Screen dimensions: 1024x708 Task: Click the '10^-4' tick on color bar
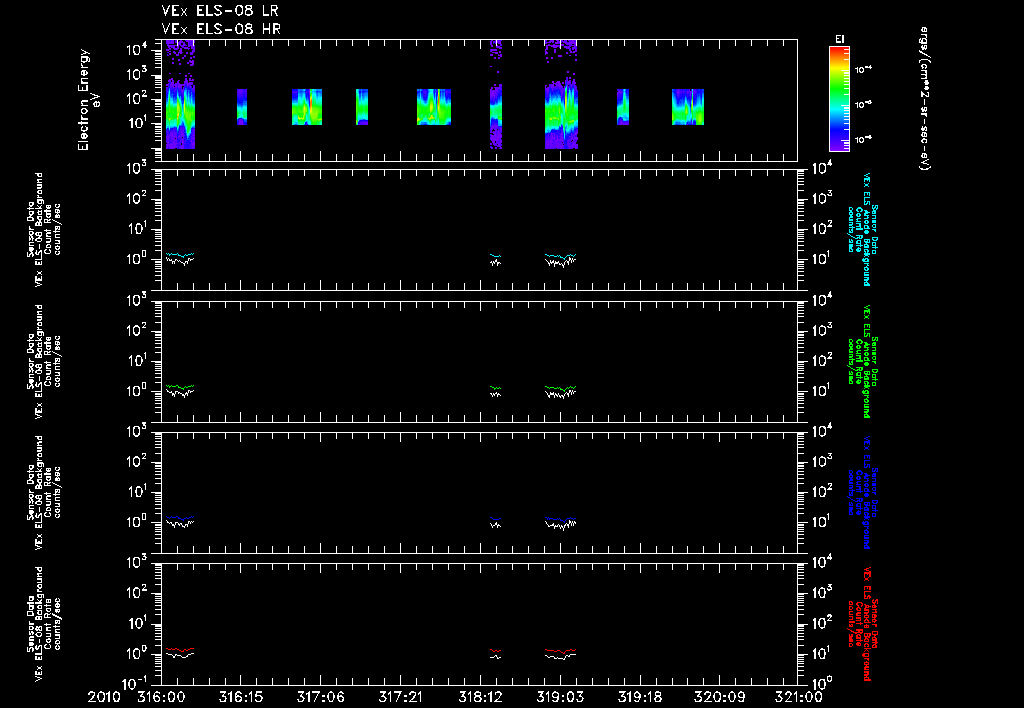[x=864, y=69]
